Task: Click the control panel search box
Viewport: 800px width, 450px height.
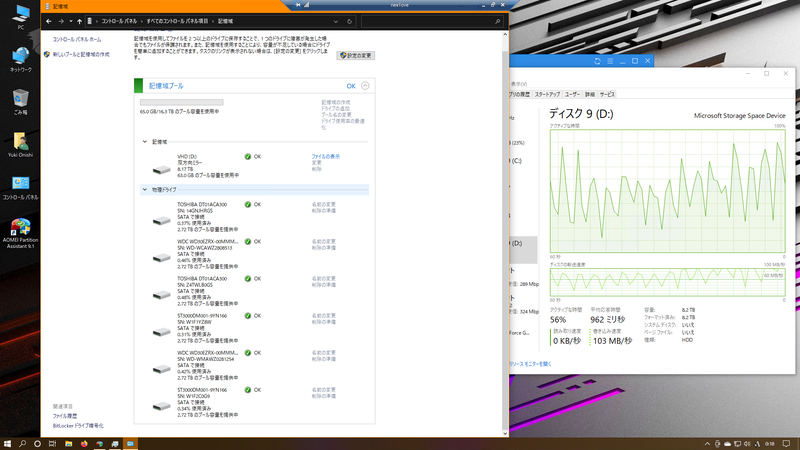Action: pos(430,21)
